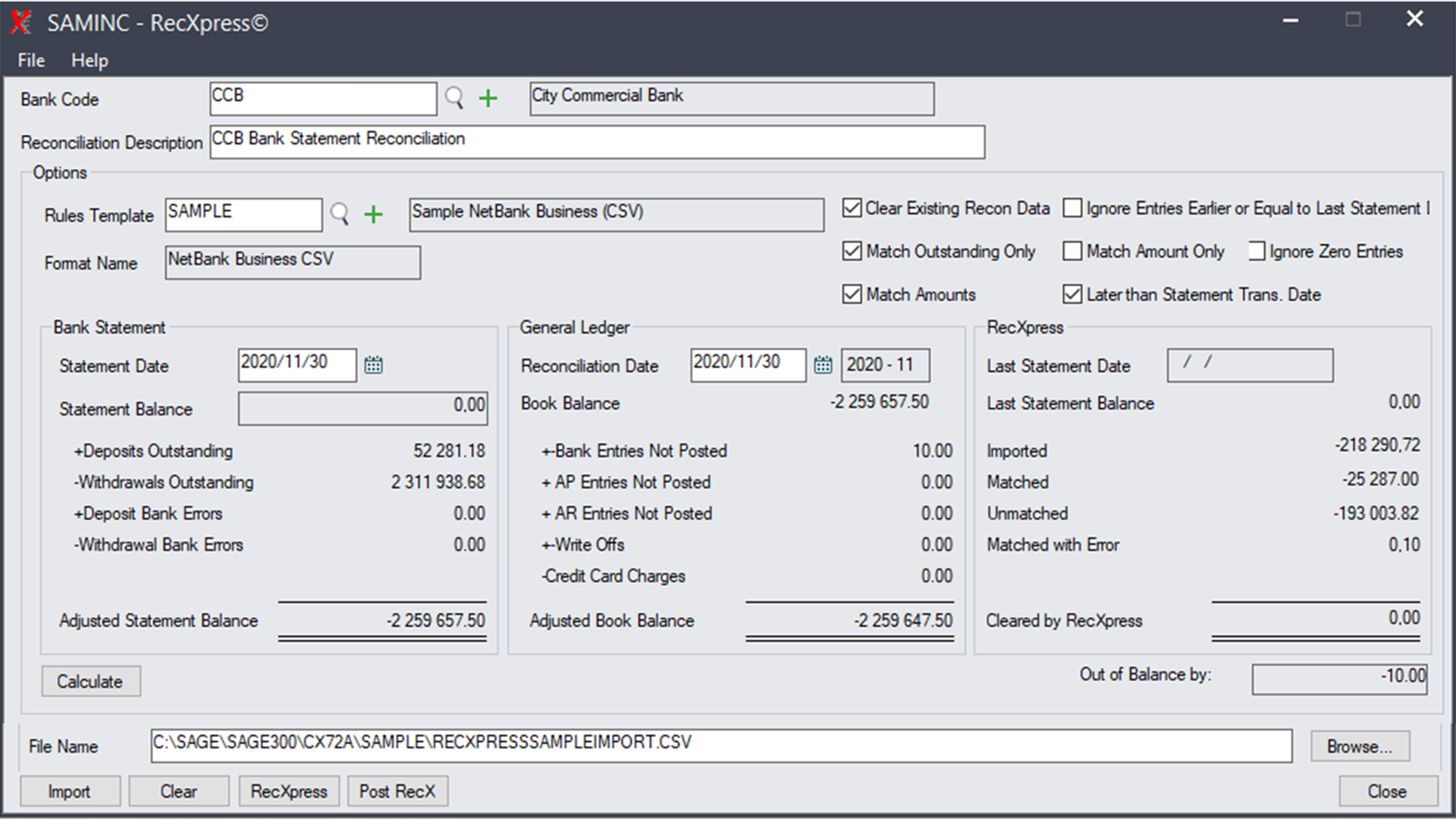Open the Statement Date calendar picker

[x=372, y=365]
